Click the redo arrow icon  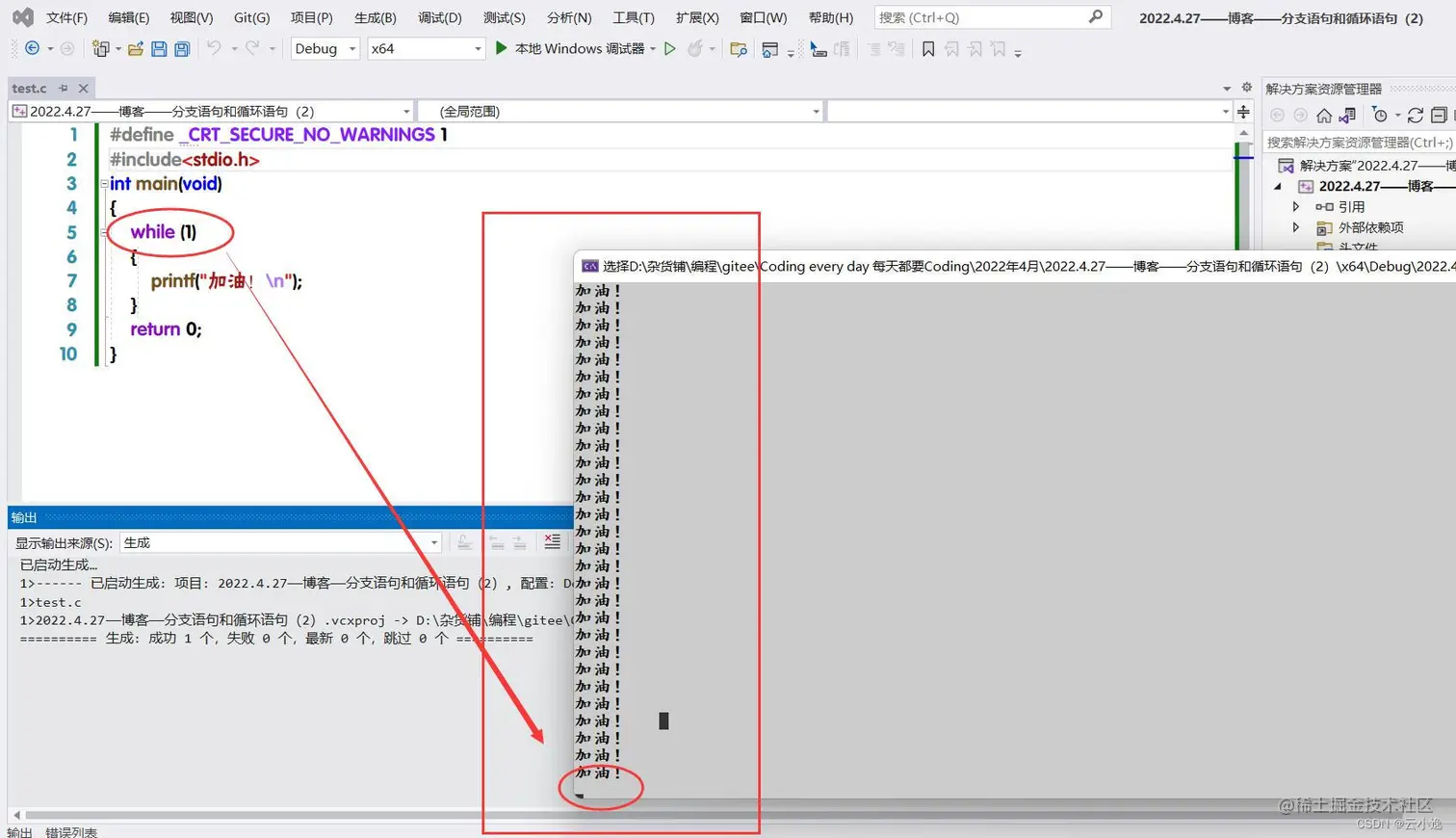pyautogui.click(x=252, y=48)
